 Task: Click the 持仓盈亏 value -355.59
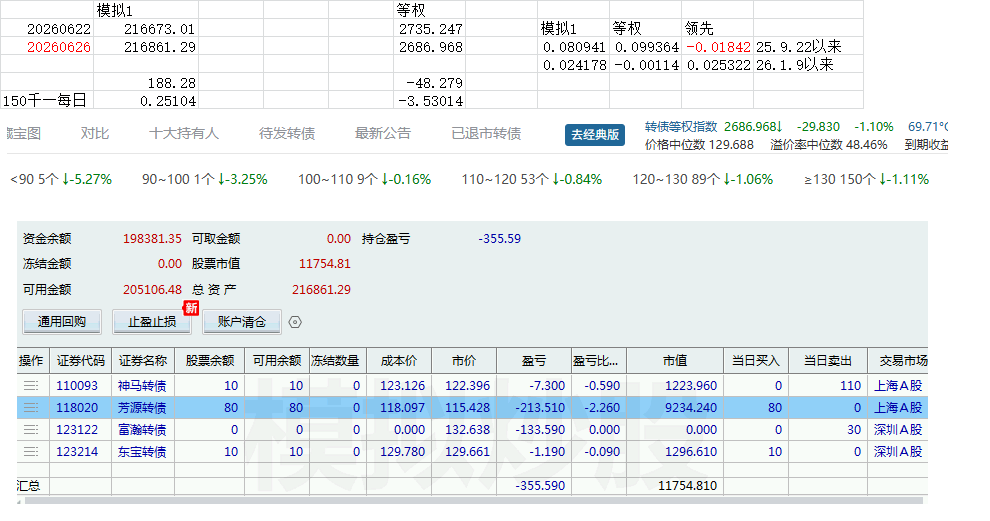point(499,239)
